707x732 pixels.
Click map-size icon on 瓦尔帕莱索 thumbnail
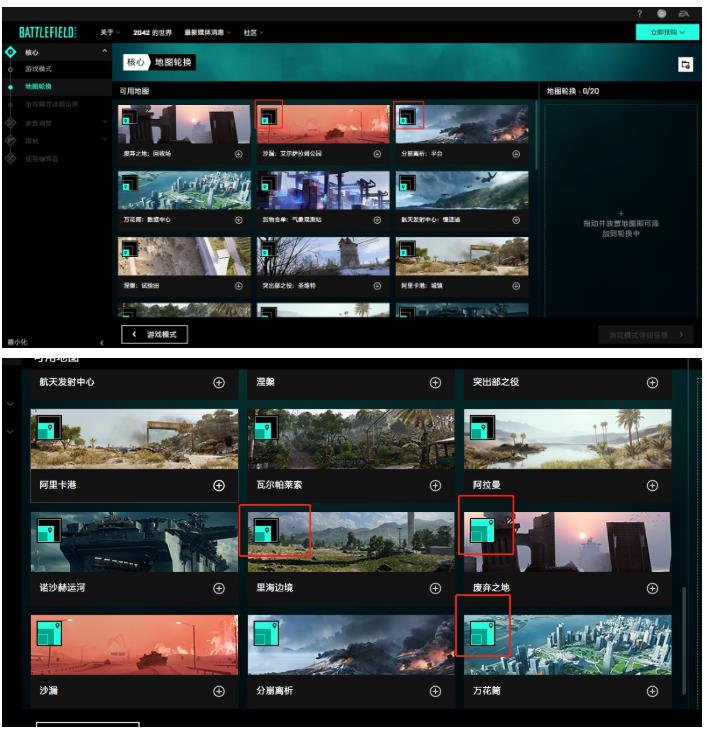point(266,428)
